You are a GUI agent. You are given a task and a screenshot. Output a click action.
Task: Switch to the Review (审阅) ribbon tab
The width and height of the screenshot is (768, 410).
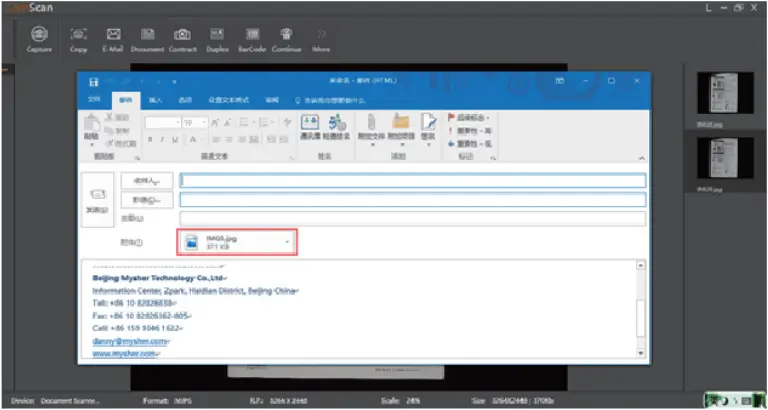point(272,100)
